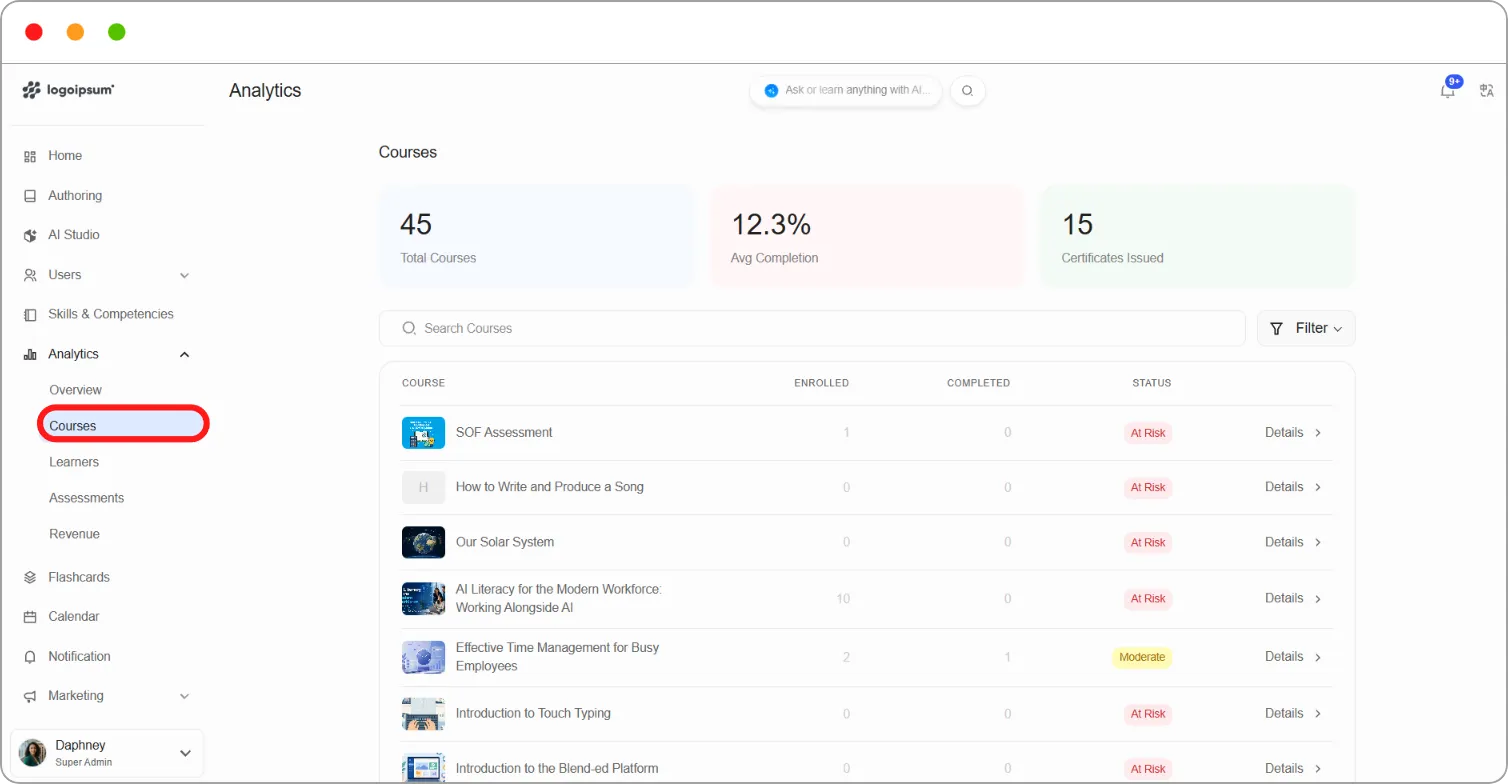Click the Our Solar System course name
Image resolution: width=1508 pixels, height=784 pixels.
[505, 542]
